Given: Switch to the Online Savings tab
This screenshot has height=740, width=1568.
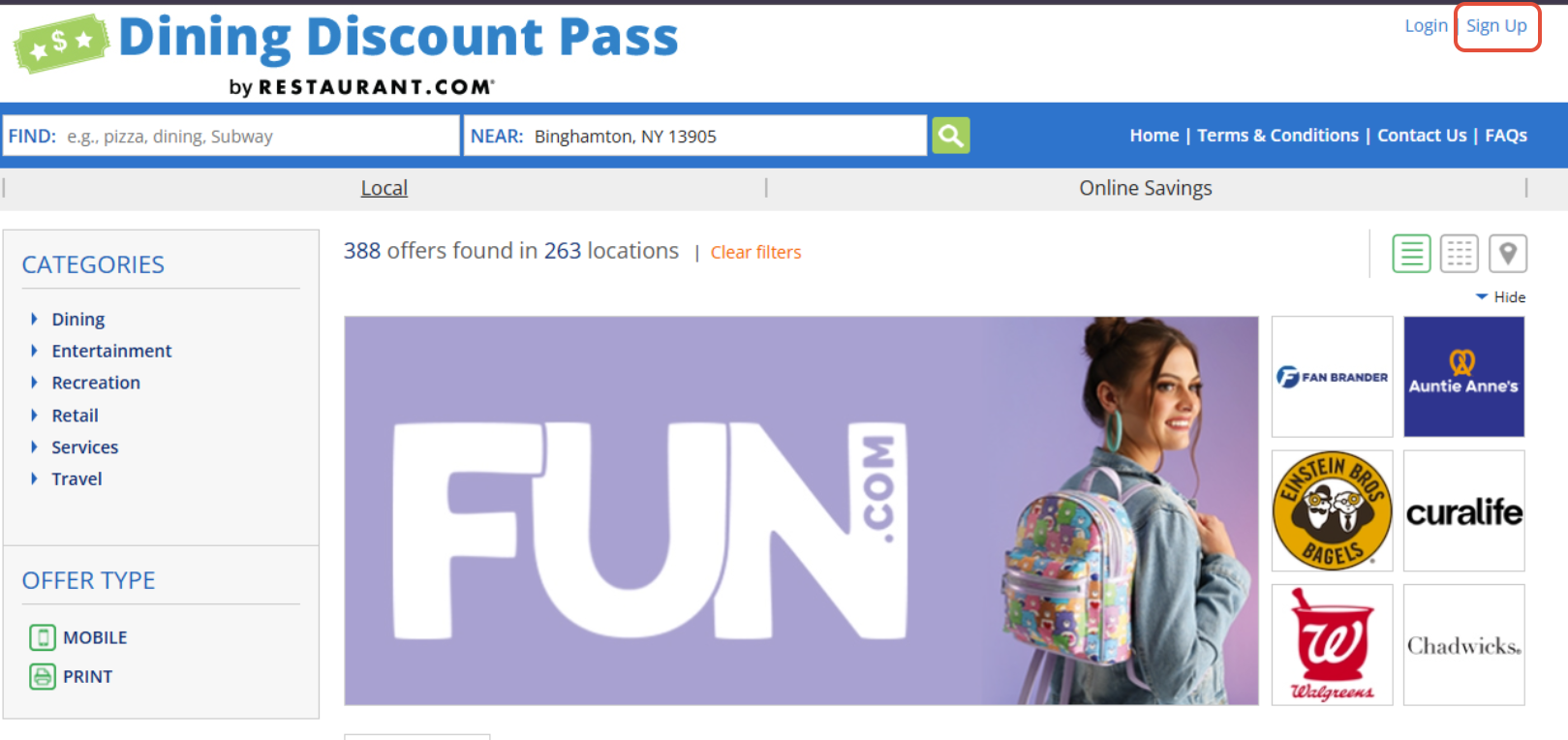Looking at the screenshot, I should (1146, 188).
